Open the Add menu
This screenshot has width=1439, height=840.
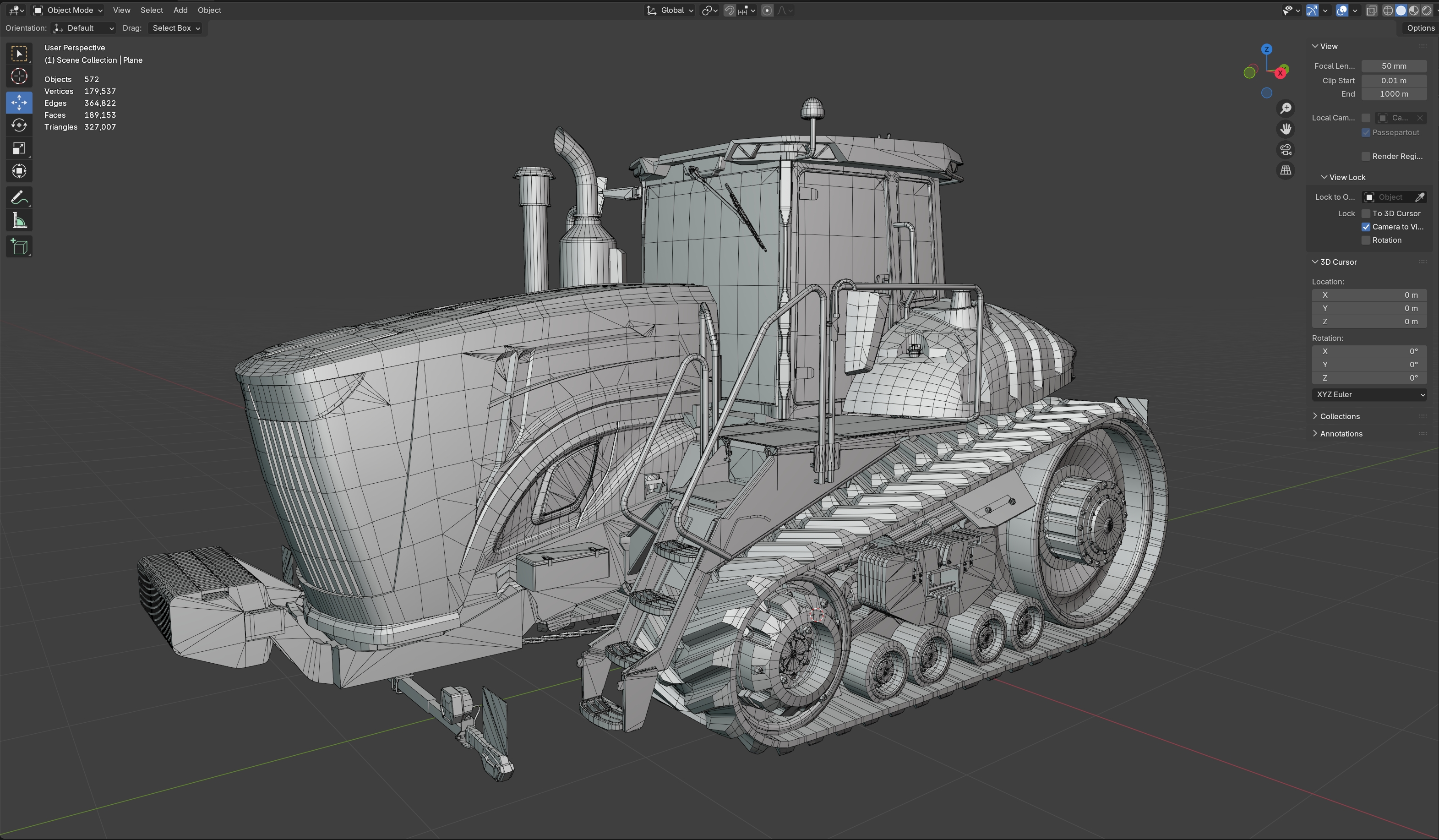180,10
